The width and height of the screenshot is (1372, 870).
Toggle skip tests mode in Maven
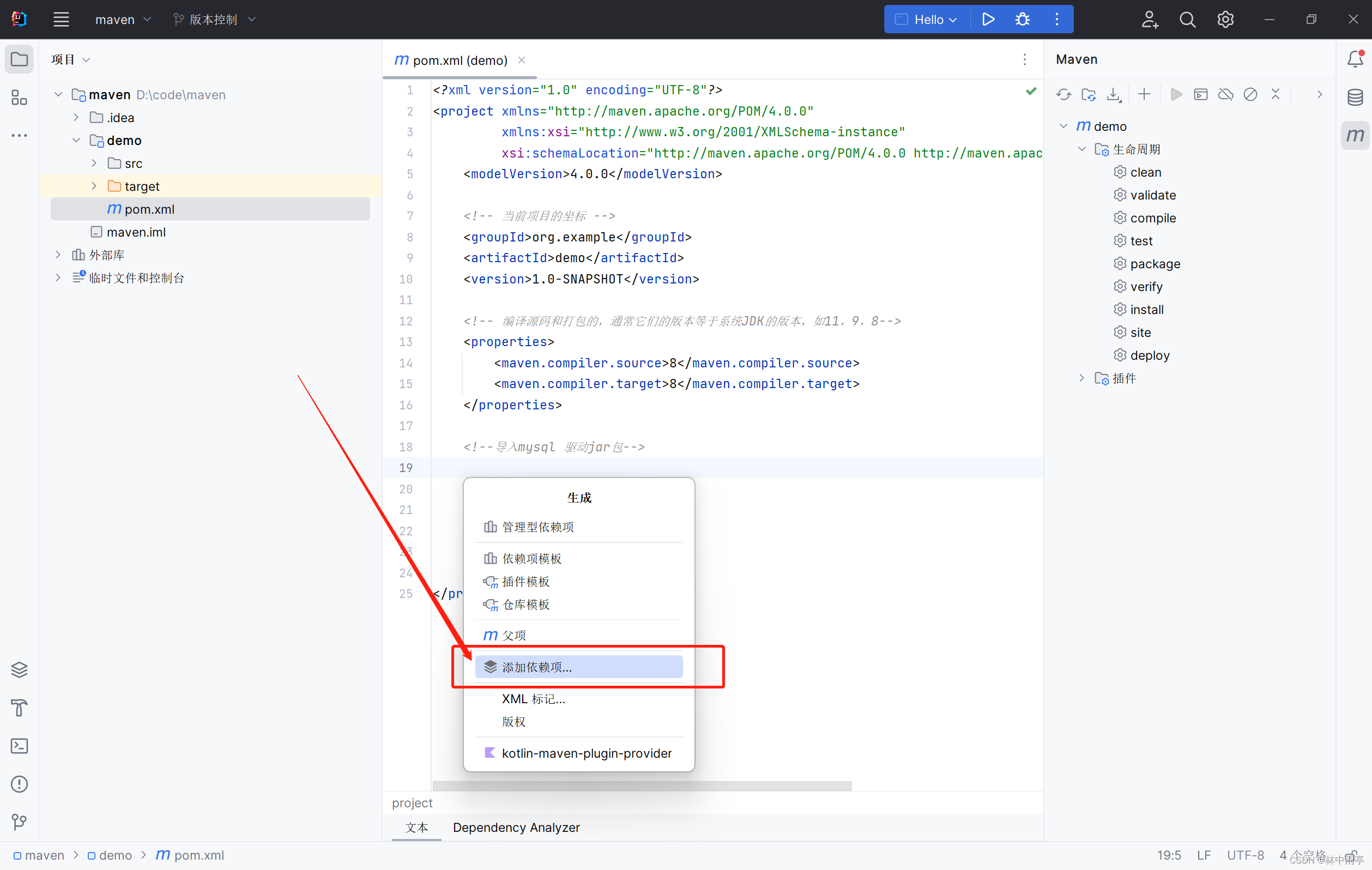click(x=1250, y=95)
